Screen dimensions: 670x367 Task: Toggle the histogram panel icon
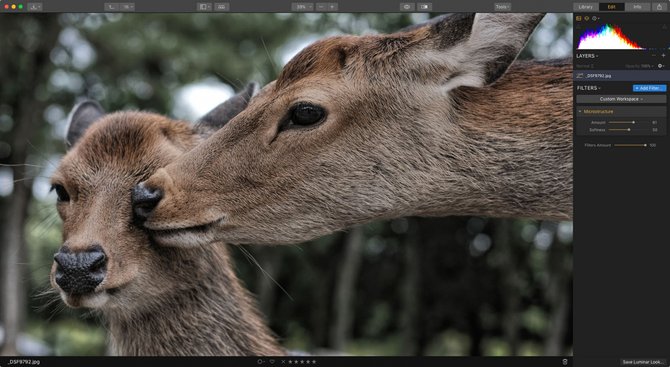coord(579,18)
